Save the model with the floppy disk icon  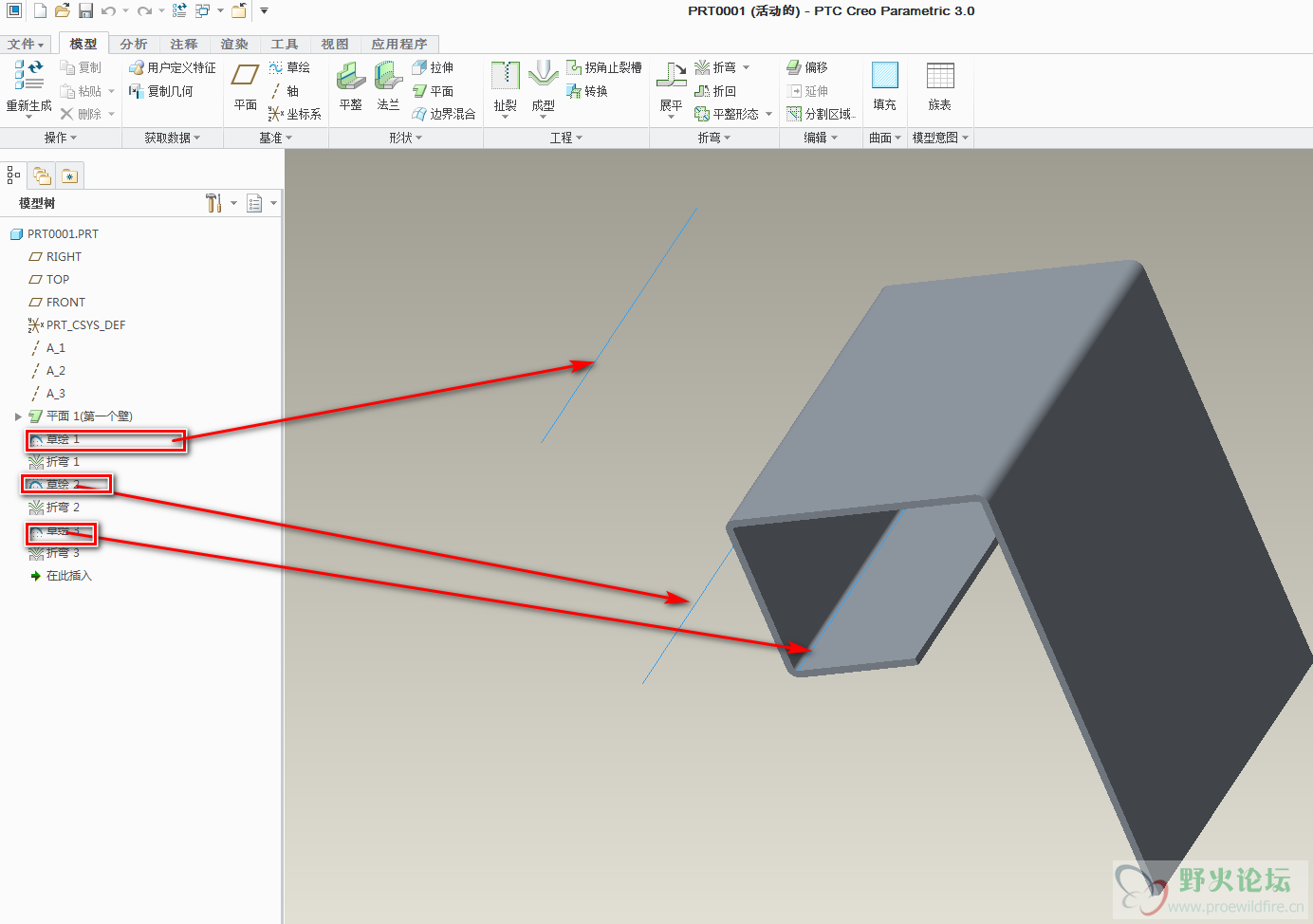[x=85, y=11]
